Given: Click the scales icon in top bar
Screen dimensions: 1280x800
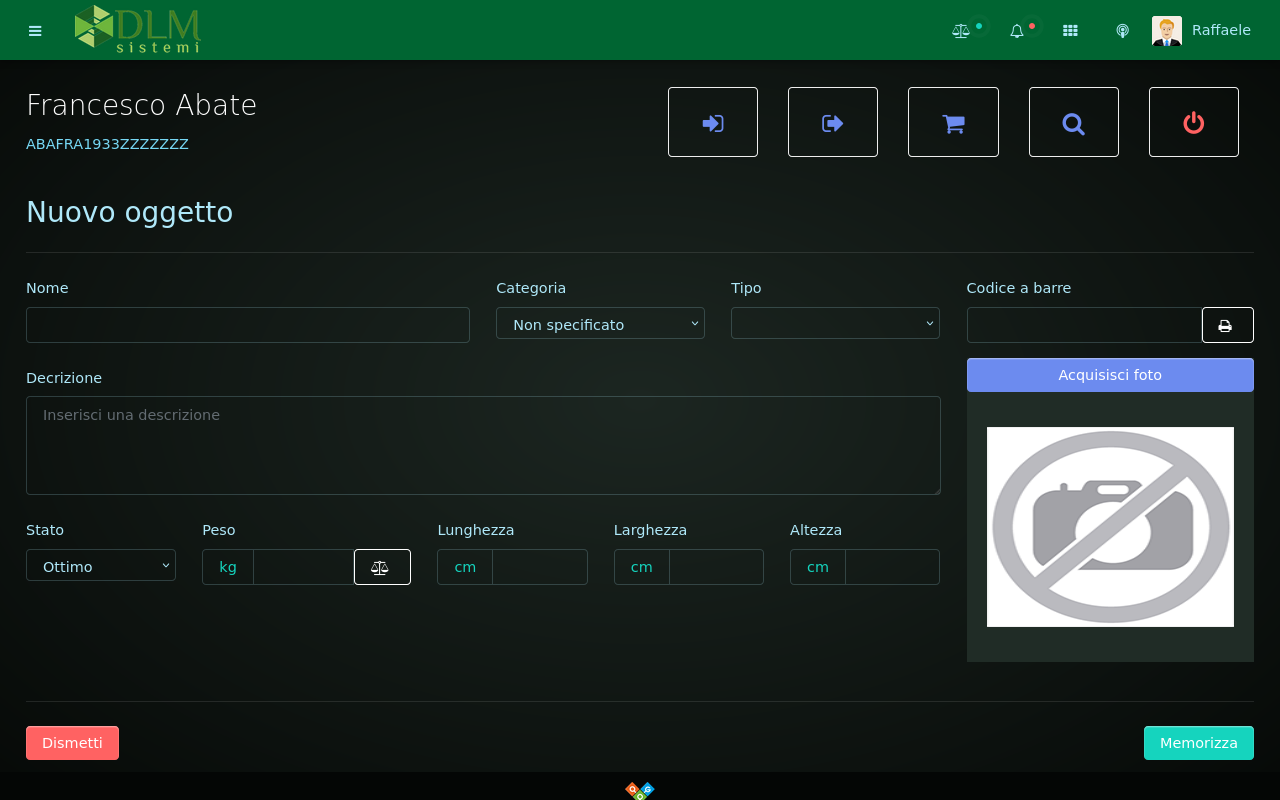Looking at the screenshot, I should (961, 31).
